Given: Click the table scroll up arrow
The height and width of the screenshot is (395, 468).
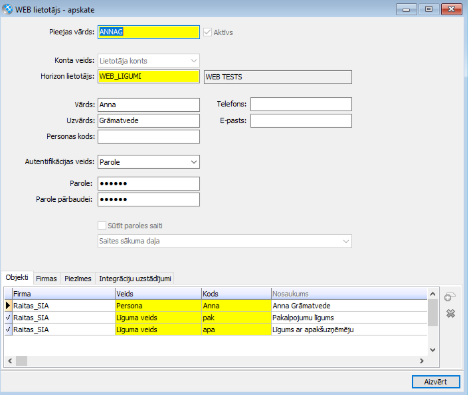Looking at the screenshot, I should pyautogui.click(x=433, y=294).
